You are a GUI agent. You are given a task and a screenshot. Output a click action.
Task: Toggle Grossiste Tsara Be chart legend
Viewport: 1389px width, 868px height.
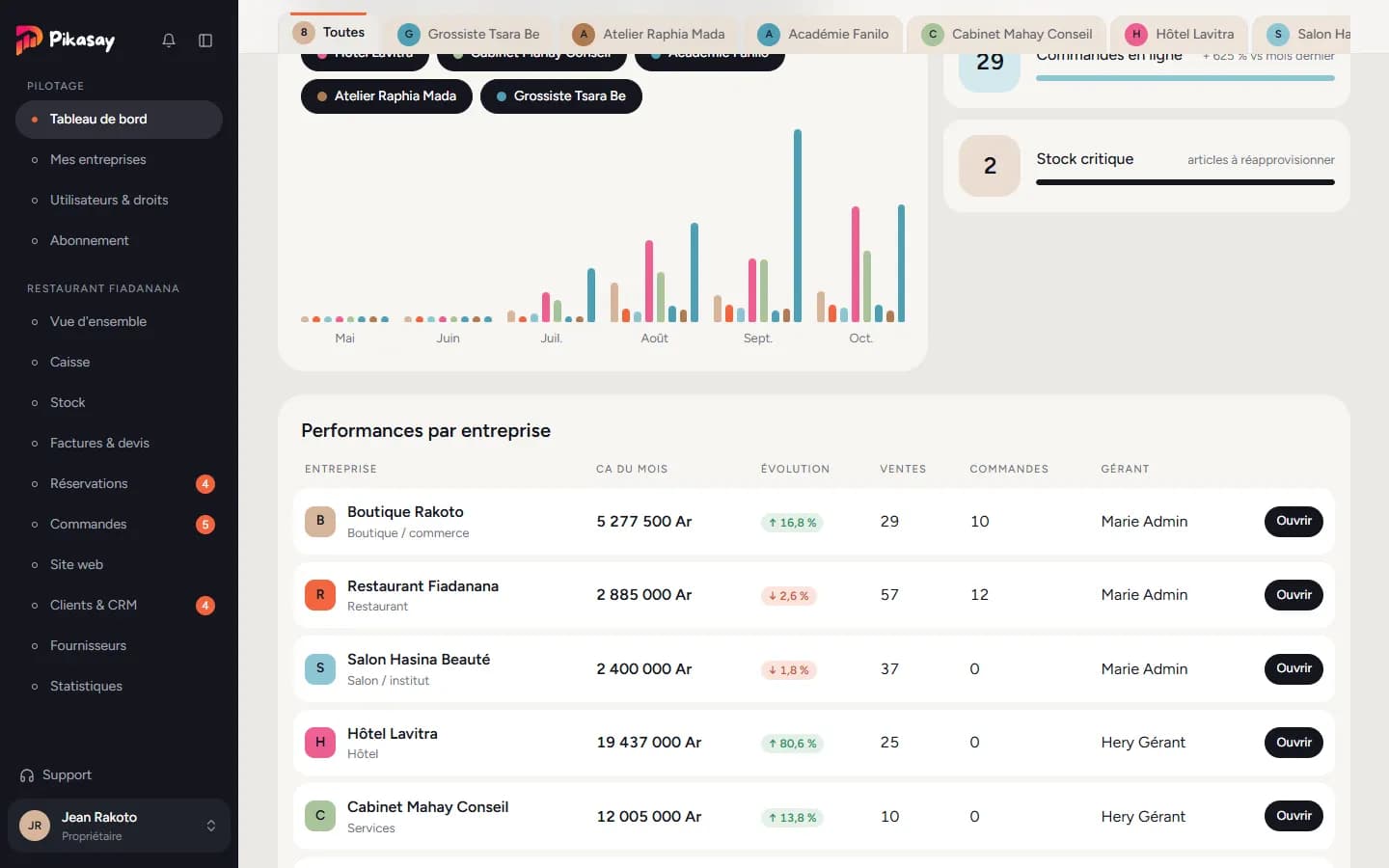[561, 96]
